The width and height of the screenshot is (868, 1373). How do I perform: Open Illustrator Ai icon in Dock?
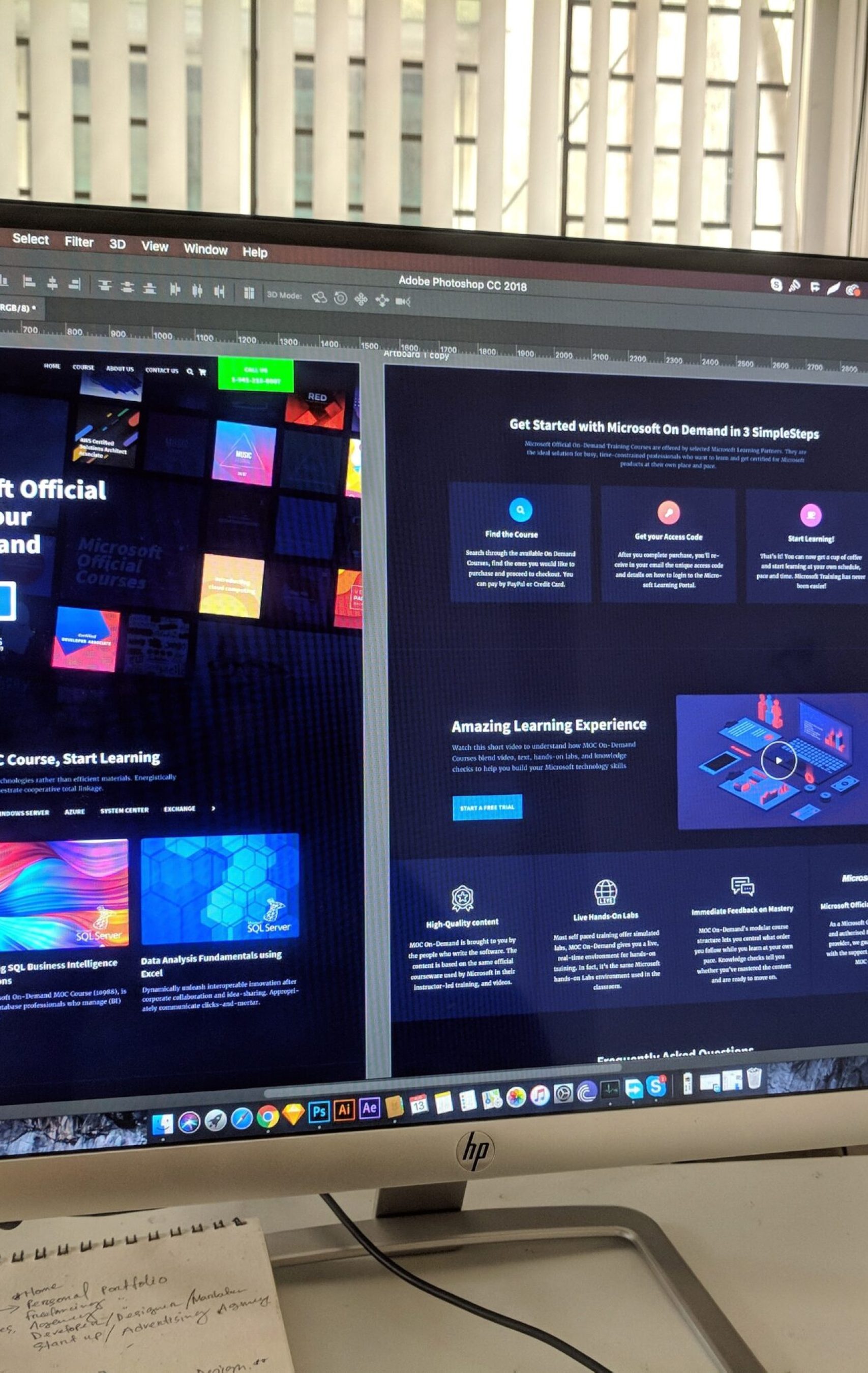pyautogui.click(x=344, y=1109)
